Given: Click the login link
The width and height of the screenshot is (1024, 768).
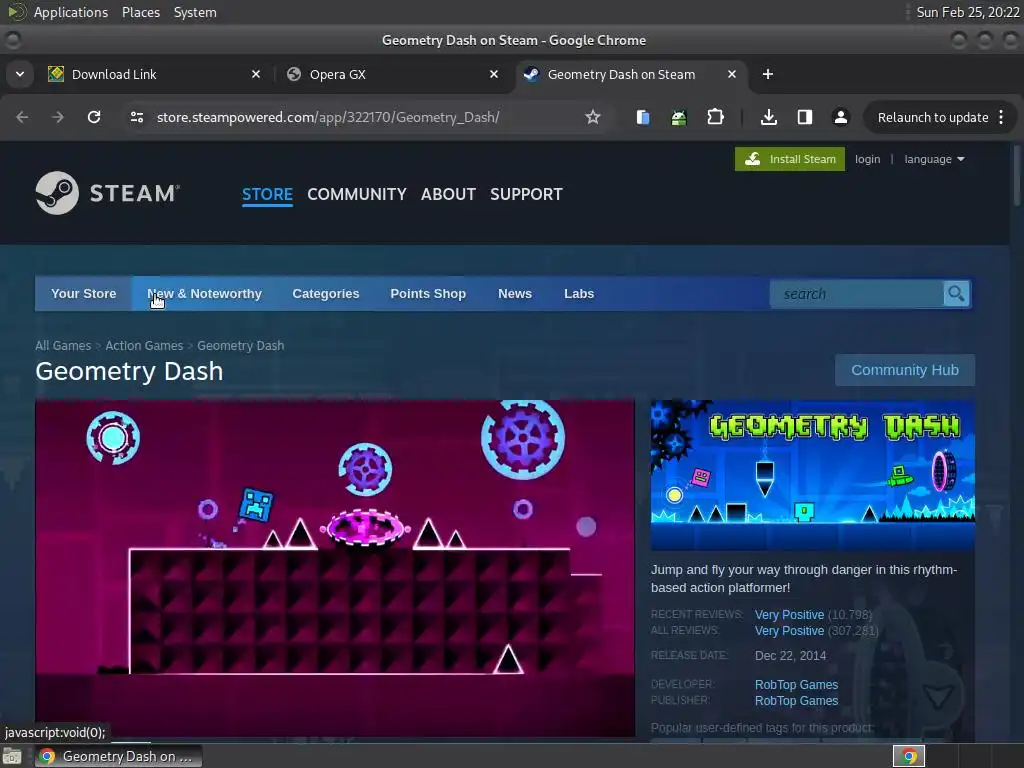Looking at the screenshot, I should pos(867,159).
